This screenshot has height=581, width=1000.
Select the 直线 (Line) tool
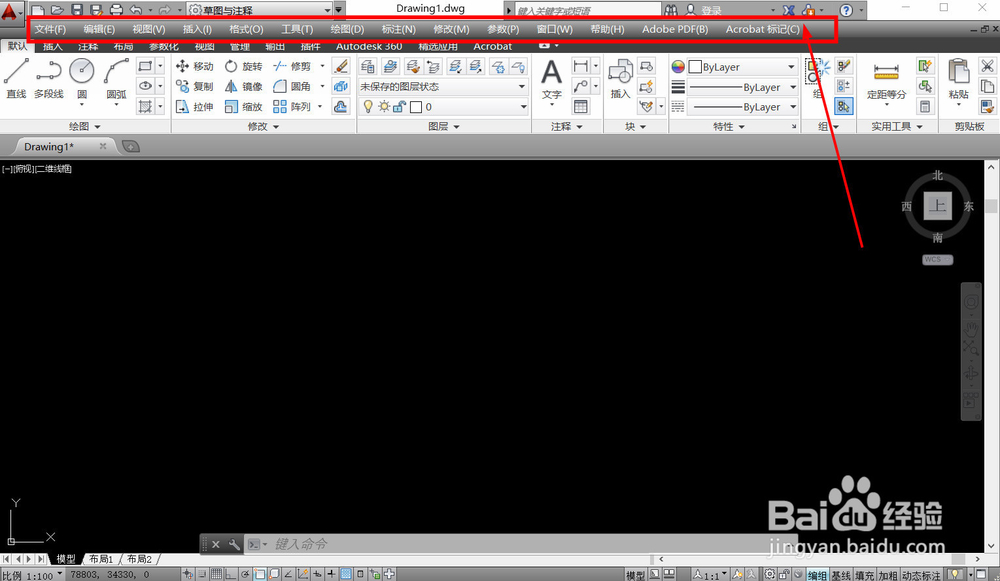point(16,78)
